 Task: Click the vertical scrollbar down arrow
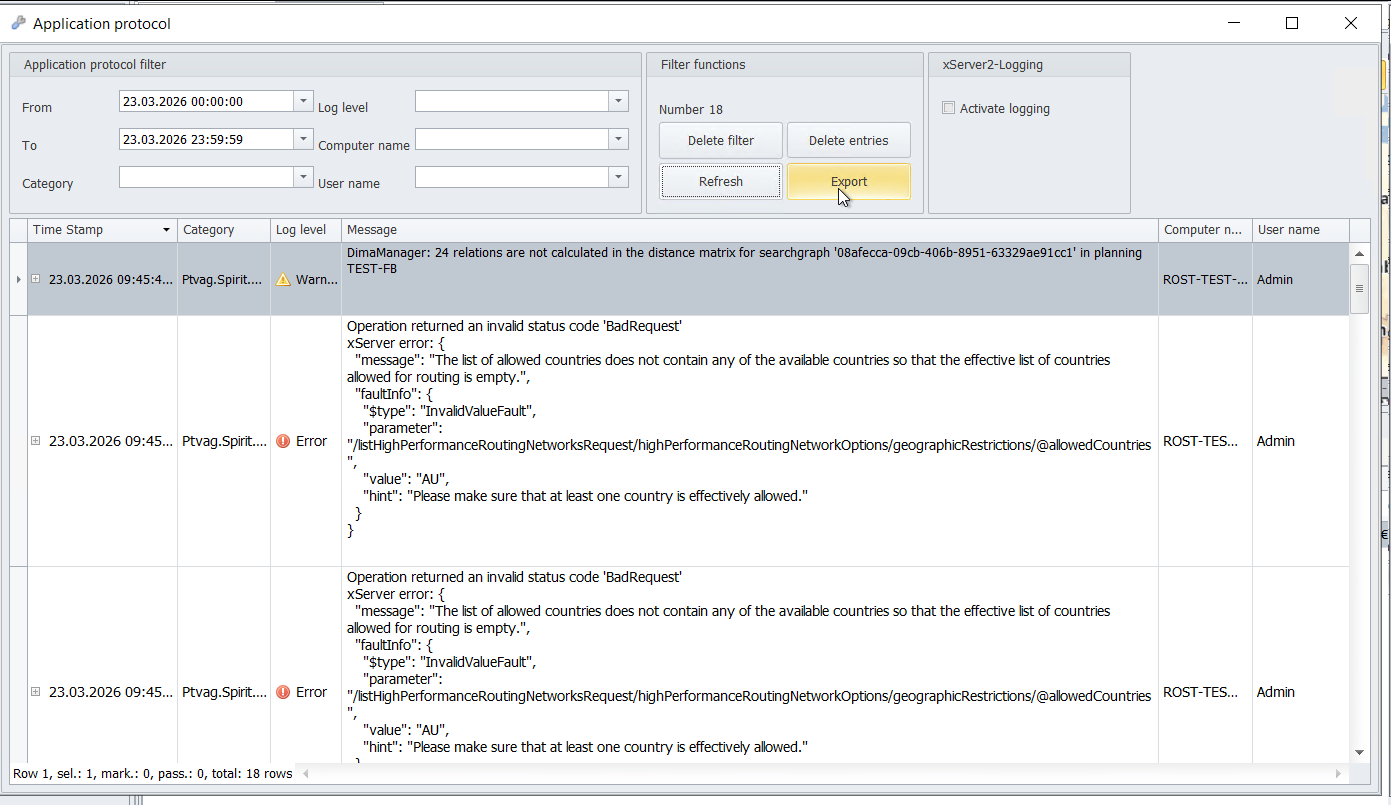coord(1359,752)
